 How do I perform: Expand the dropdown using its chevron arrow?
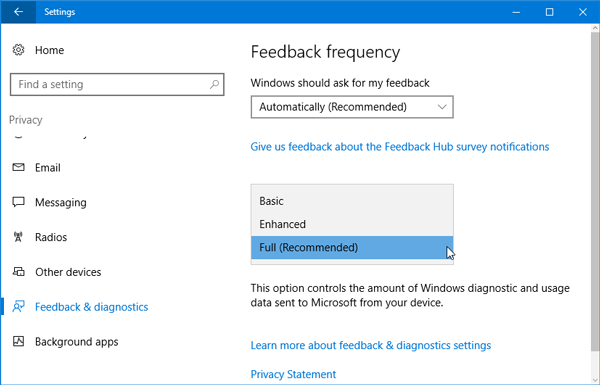pyautogui.click(x=442, y=107)
